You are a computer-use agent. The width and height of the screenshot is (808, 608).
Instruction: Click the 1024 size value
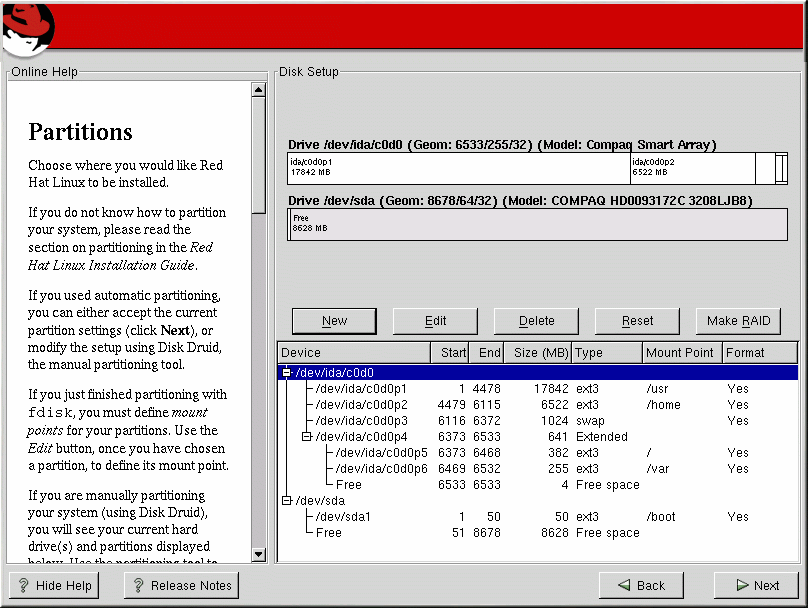(554, 420)
